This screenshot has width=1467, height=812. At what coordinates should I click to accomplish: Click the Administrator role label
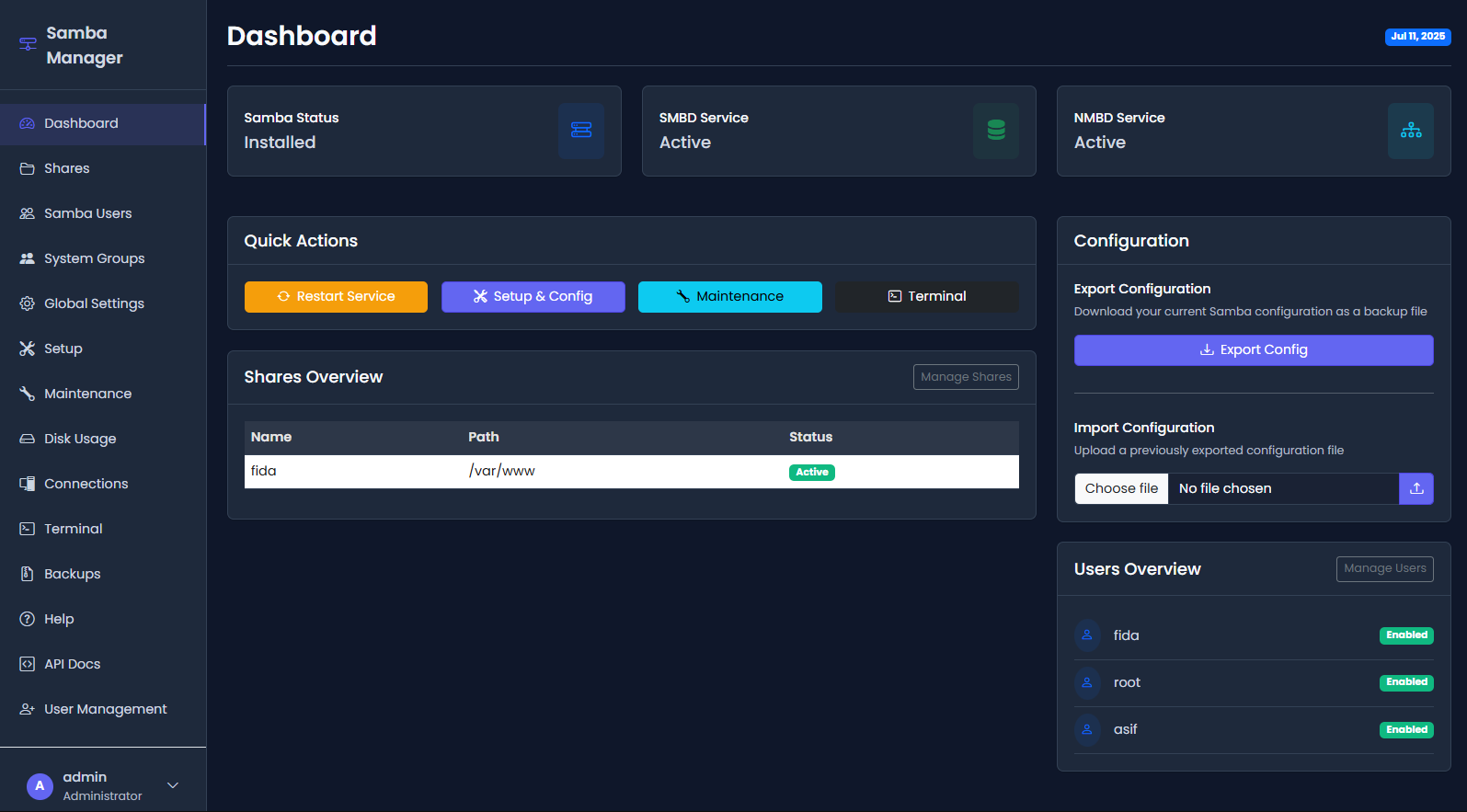[102, 796]
